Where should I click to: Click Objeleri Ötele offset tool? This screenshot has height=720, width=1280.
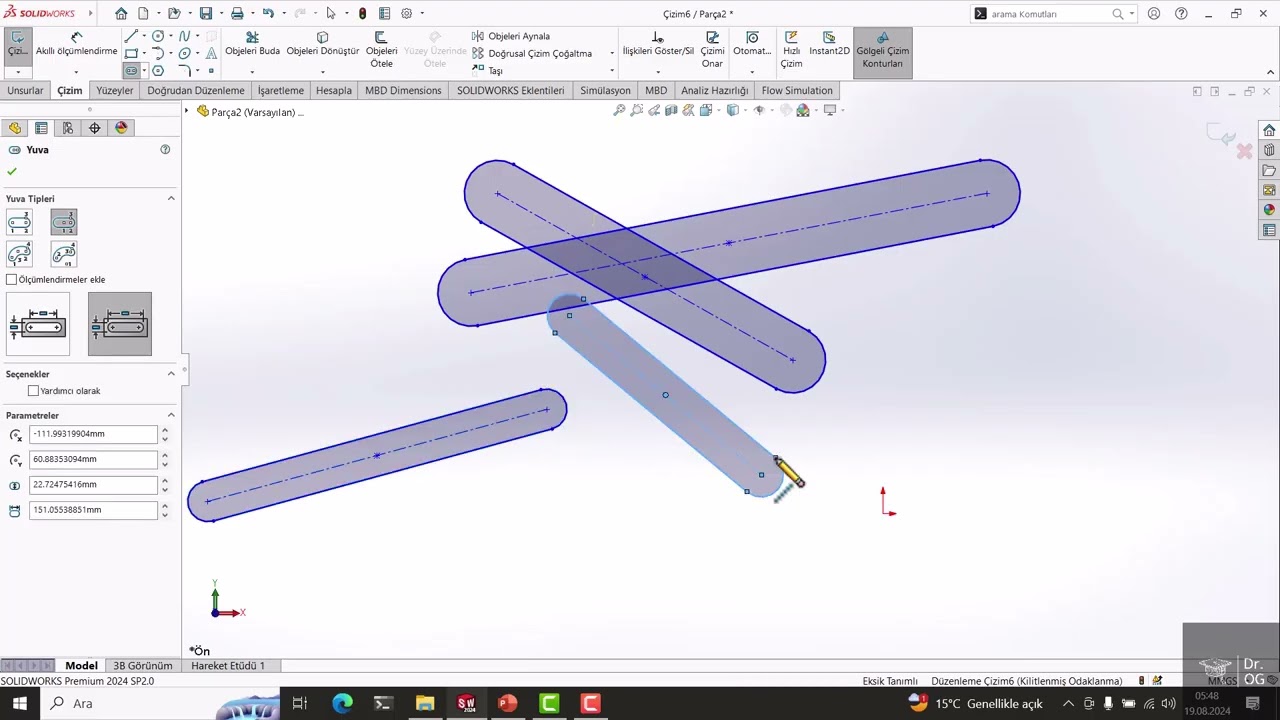(x=381, y=50)
